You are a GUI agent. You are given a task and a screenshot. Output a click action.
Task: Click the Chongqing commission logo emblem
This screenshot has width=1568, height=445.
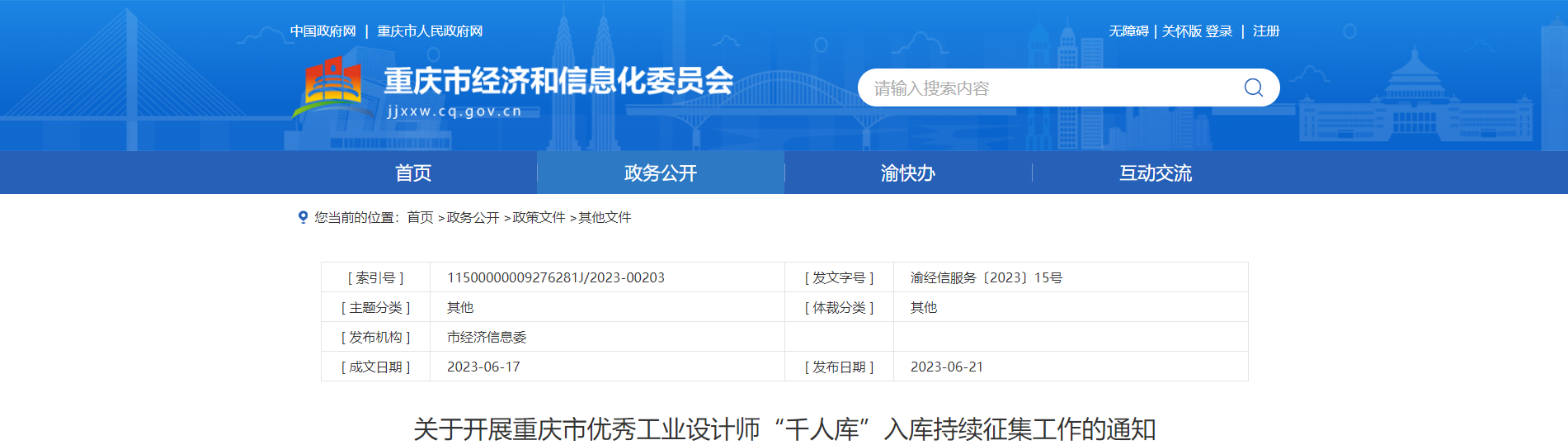point(333,86)
